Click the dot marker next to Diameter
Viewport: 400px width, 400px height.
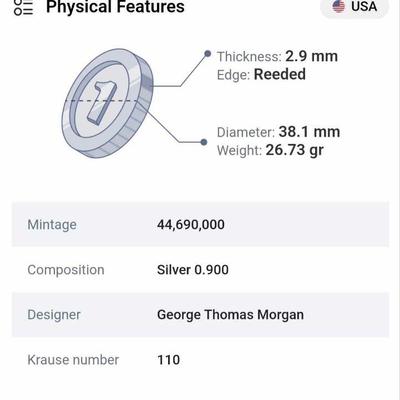(204, 142)
